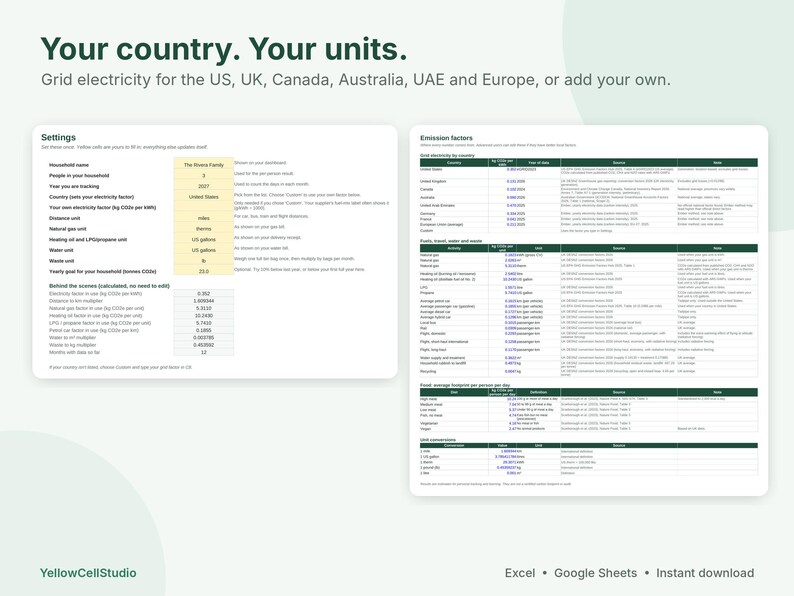This screenshot has width=794, height=596.
Task: Select the Australia country row
Action: tap(588, 198)
